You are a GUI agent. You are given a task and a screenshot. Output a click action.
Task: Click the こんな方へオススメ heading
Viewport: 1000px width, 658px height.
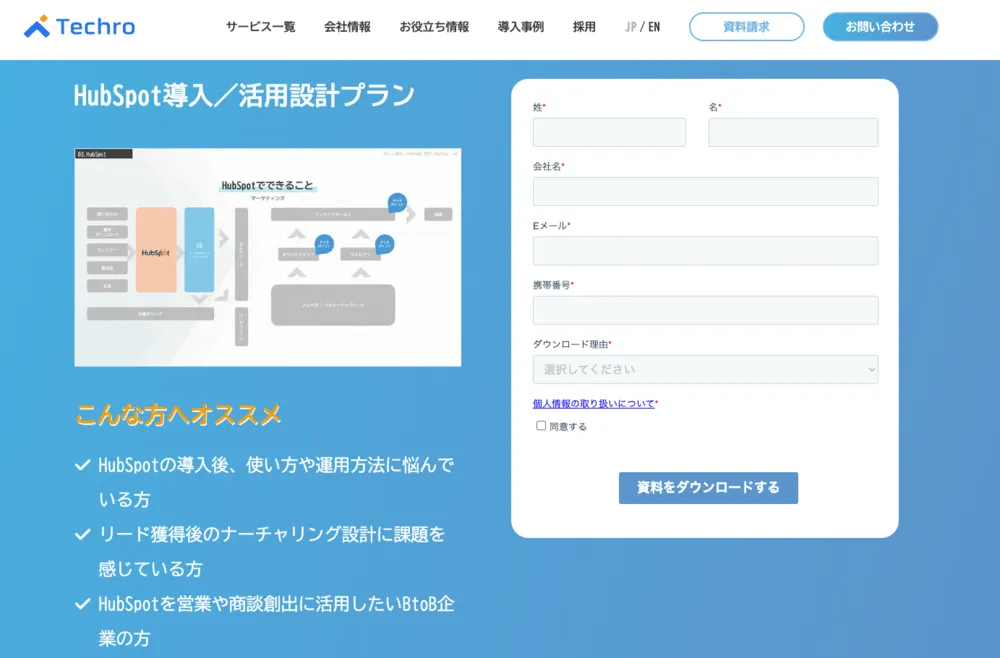(x=178, y=415)
